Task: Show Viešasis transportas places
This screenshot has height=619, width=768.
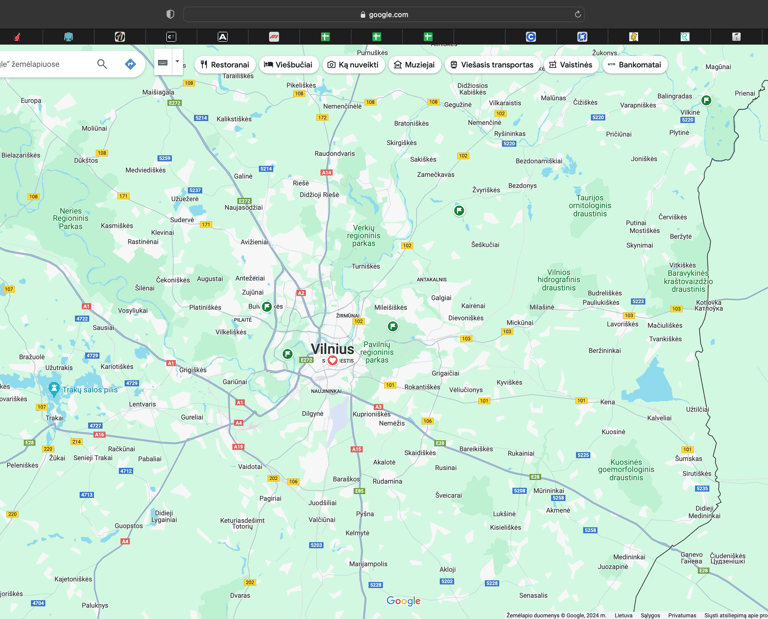Action: pos(492,65)
